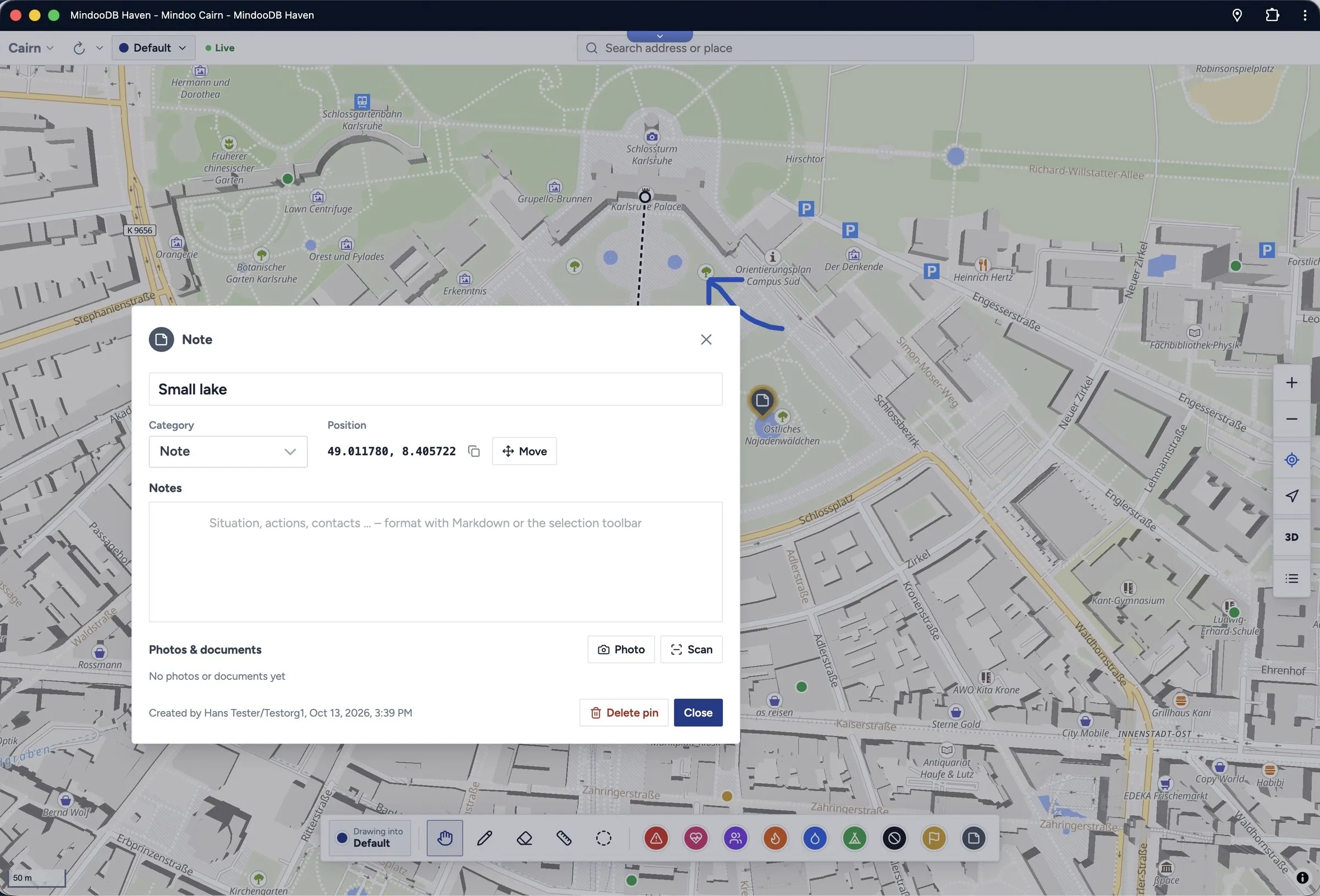Image resolution: width=1320 pixels, height=896 pixels.
Task: Scan a document for the note
Action: coord(691,650)
